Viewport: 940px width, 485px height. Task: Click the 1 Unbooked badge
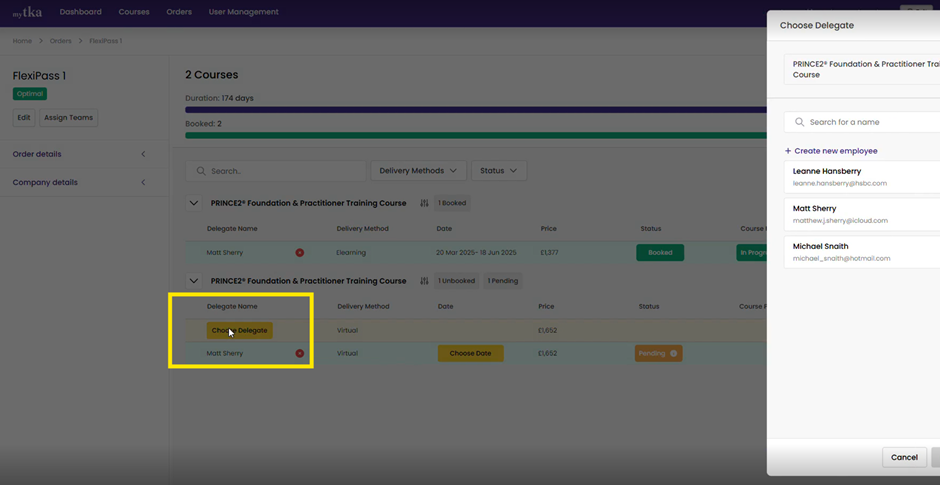pos(456,281)
